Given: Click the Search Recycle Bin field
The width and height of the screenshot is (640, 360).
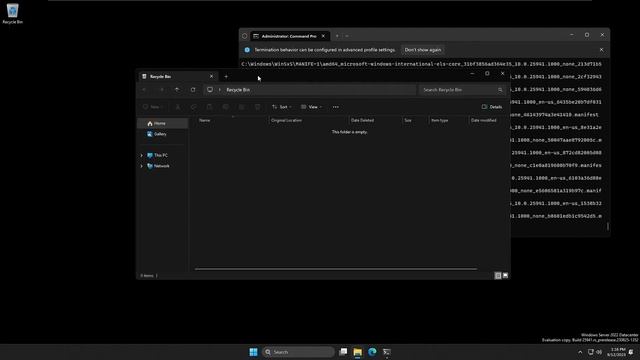Looking at the screenshot, I should click(x=463, y=90).
